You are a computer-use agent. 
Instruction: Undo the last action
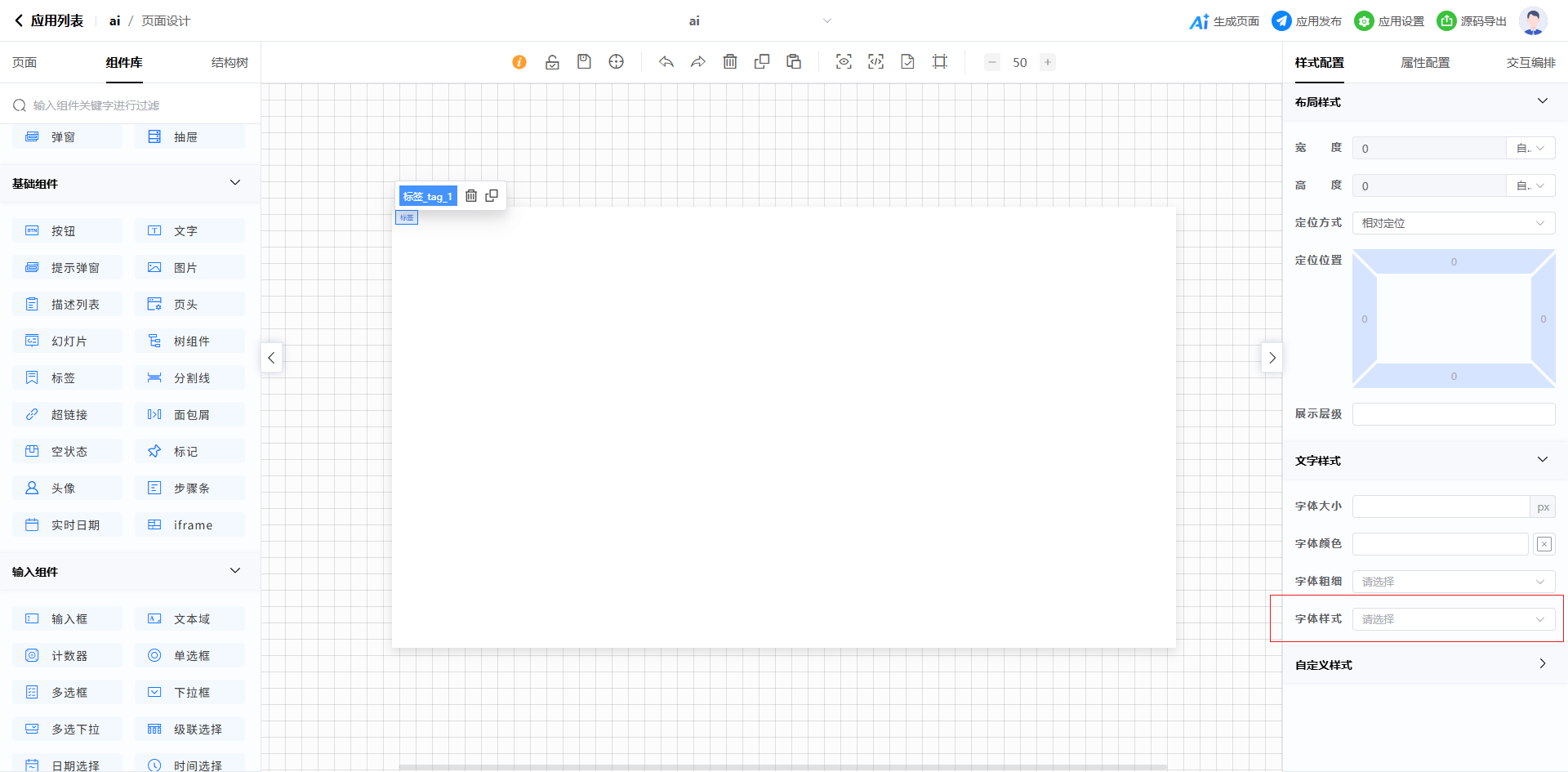666,62
